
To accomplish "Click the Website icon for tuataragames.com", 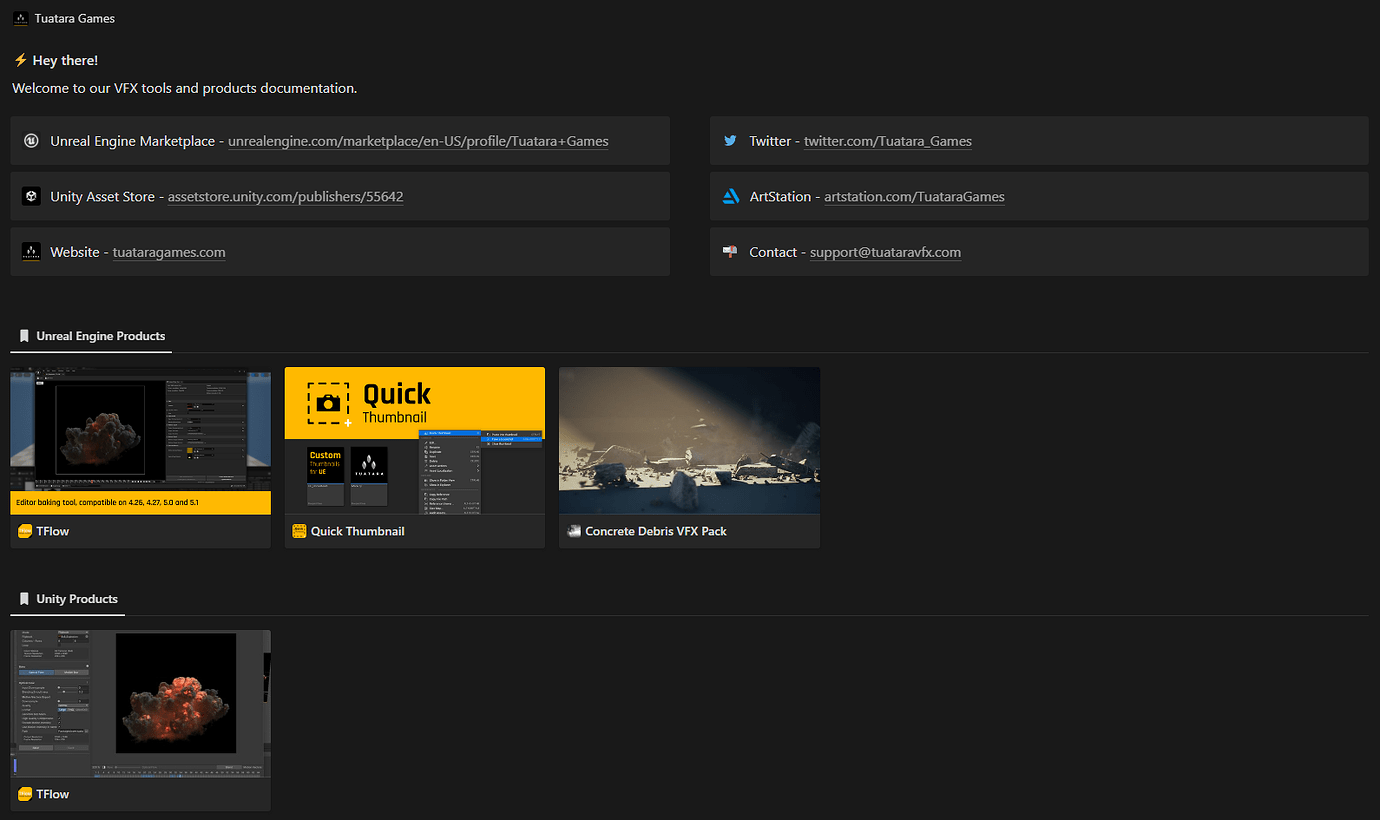I will 31,251.
